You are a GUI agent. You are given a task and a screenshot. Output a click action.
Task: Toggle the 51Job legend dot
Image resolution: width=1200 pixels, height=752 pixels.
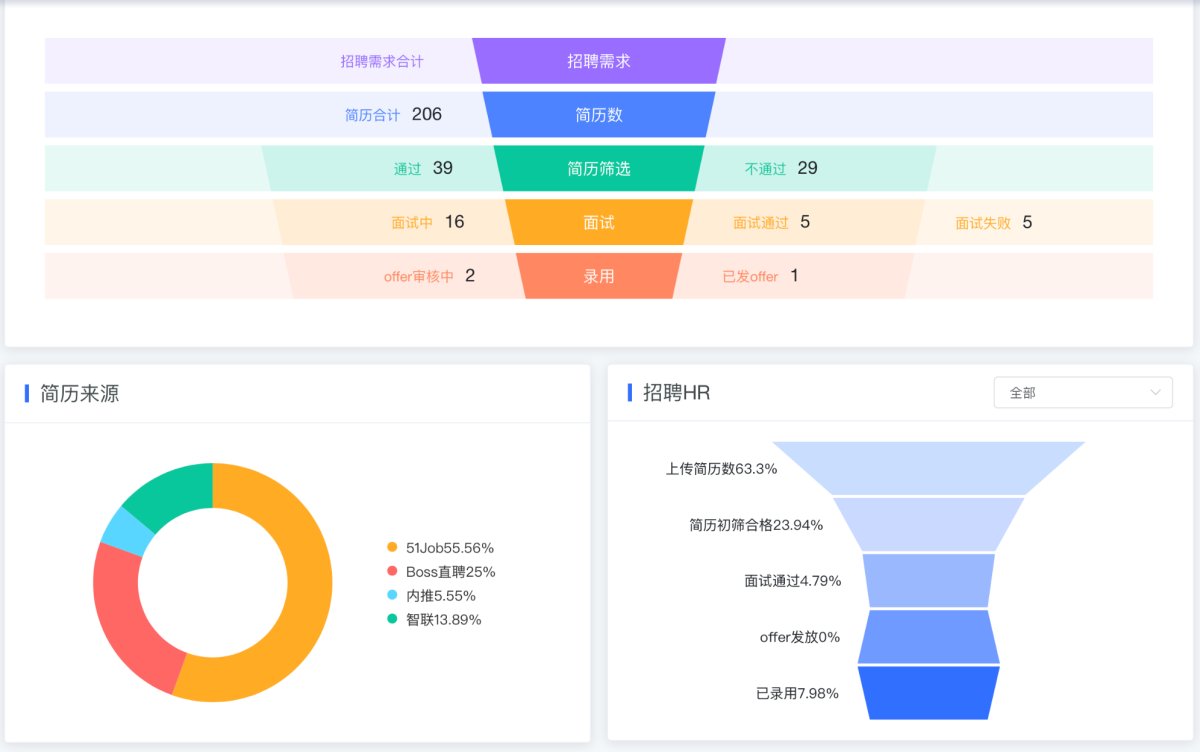point(392,547)
